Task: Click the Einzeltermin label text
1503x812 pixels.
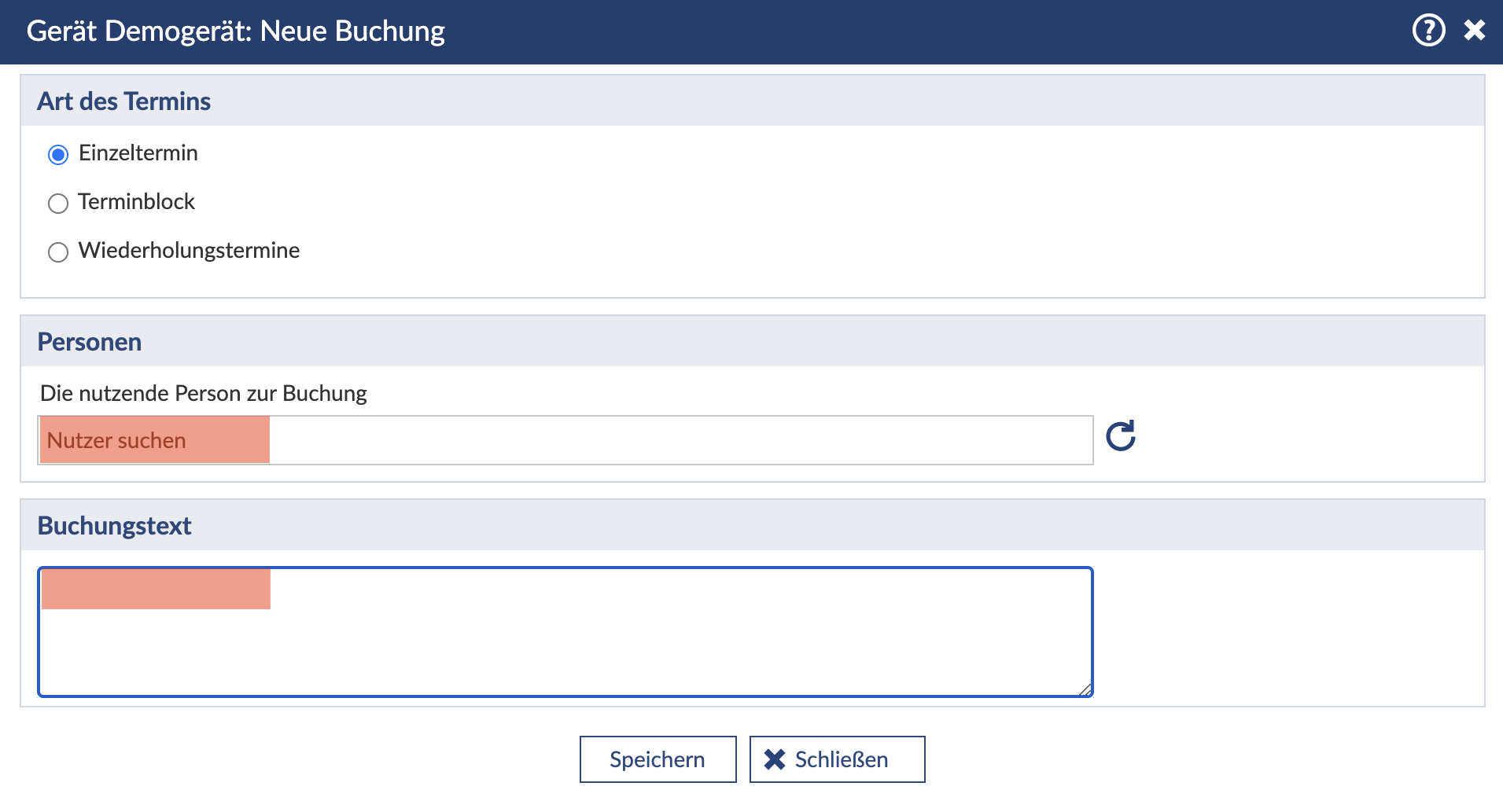Action: pyautogui.click(x=138, y=153)
